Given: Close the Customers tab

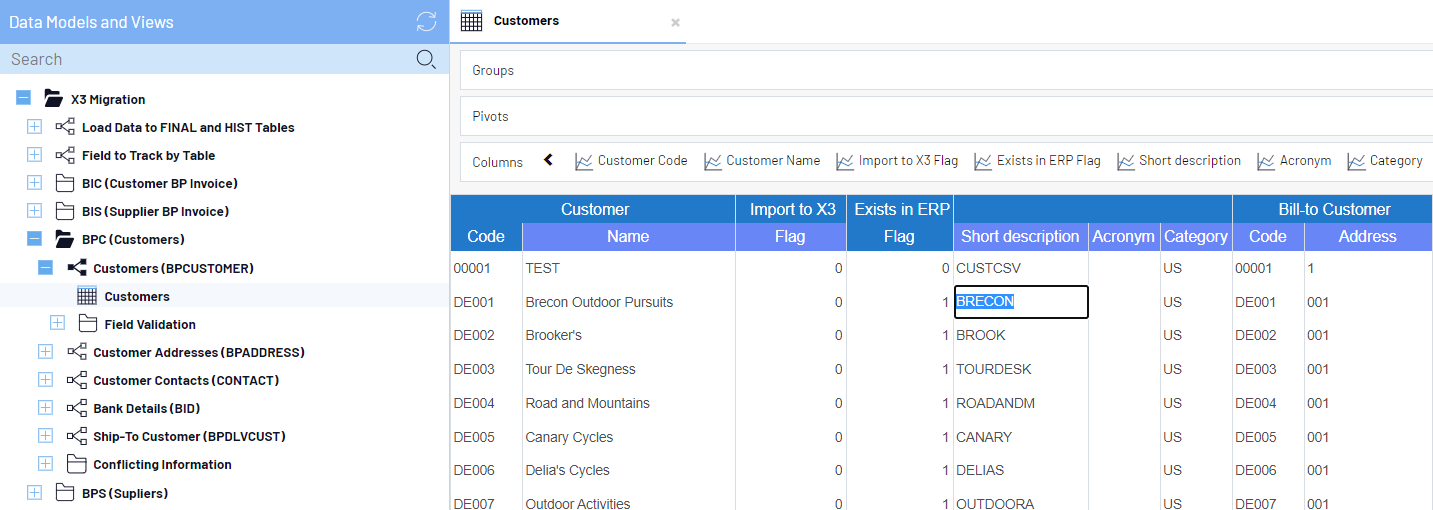Looking at the screenshot, I should click(x=675, y=22).
